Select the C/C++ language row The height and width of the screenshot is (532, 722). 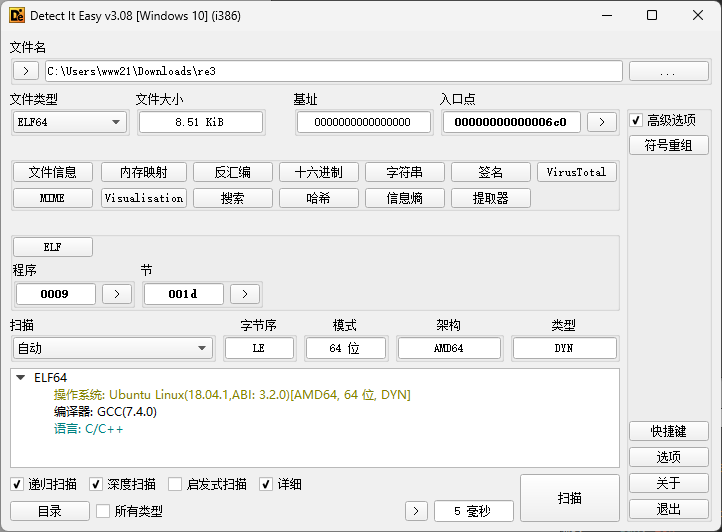(x=88, y=429)
